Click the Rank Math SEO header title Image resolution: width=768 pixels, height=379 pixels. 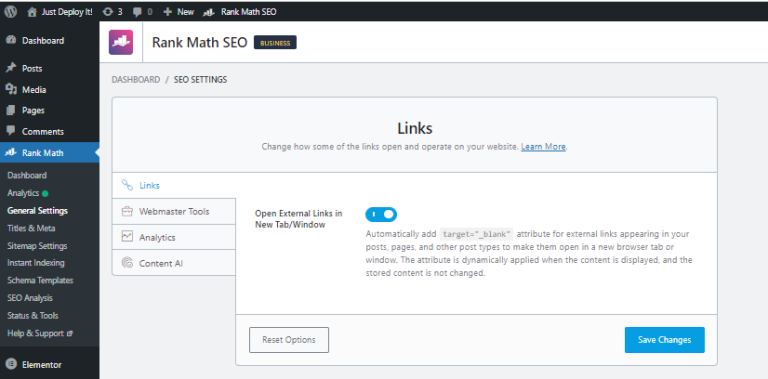(199, 43)
